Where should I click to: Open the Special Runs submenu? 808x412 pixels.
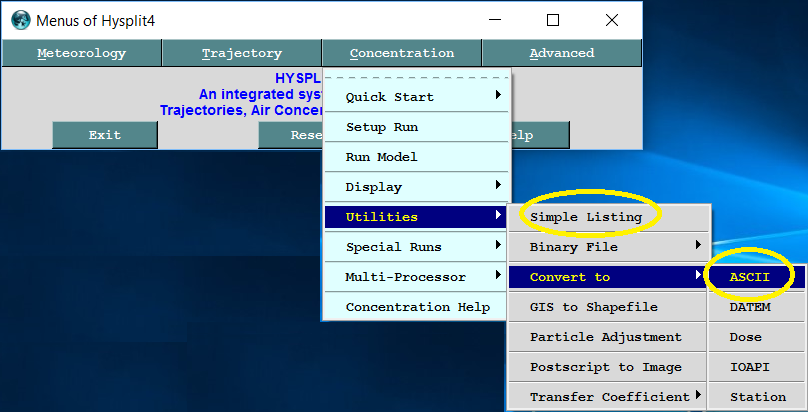416,247
